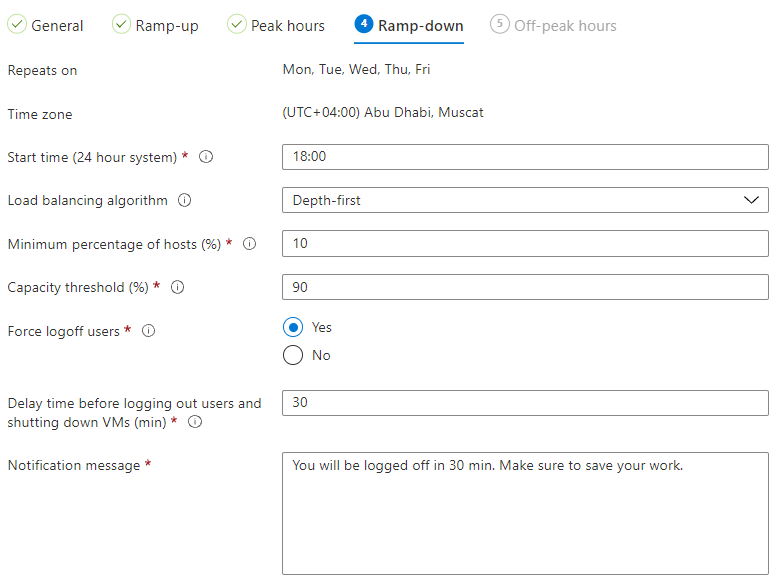Edit the delay time before logout field

click(525, 403)
